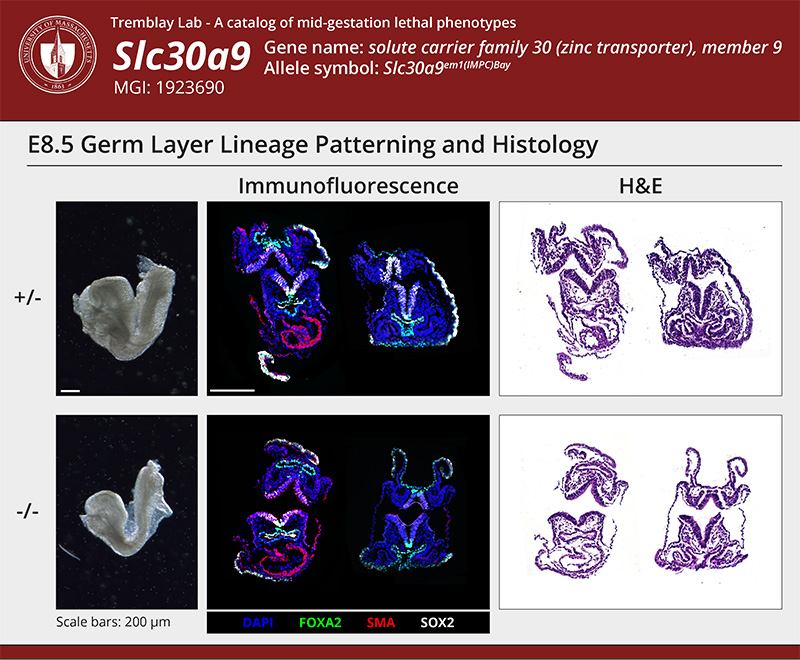Click the Scale bars: 200 µm caption

coord(113,622)
